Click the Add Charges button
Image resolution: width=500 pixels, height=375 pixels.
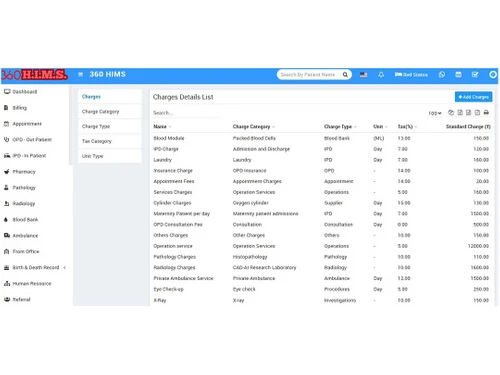(x=473, y=97)
